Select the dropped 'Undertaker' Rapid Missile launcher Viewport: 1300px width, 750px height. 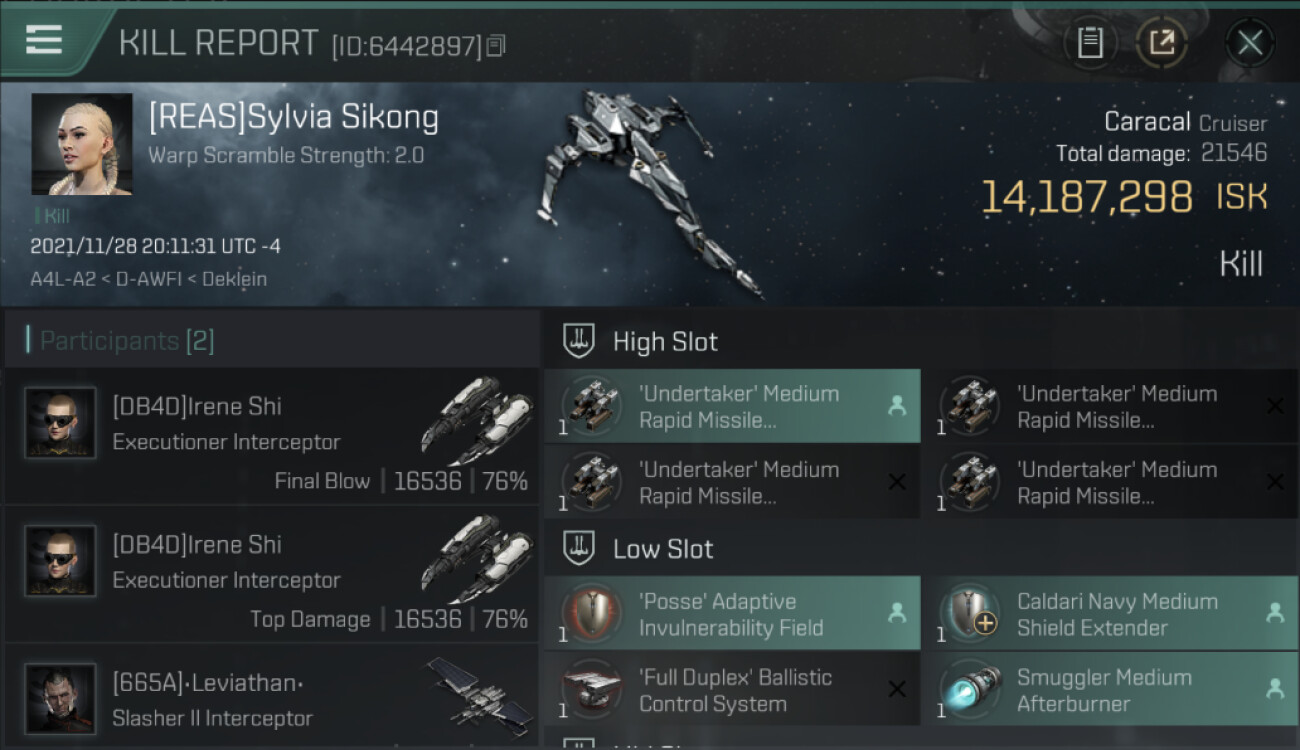point(732,406)
